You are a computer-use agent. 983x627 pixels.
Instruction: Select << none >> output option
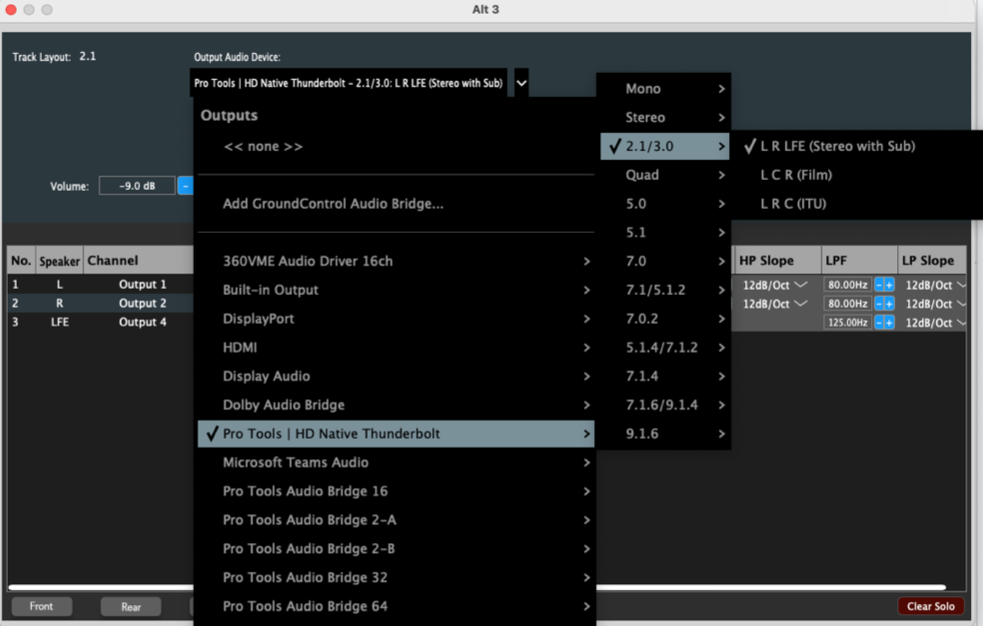coord(396,146)
